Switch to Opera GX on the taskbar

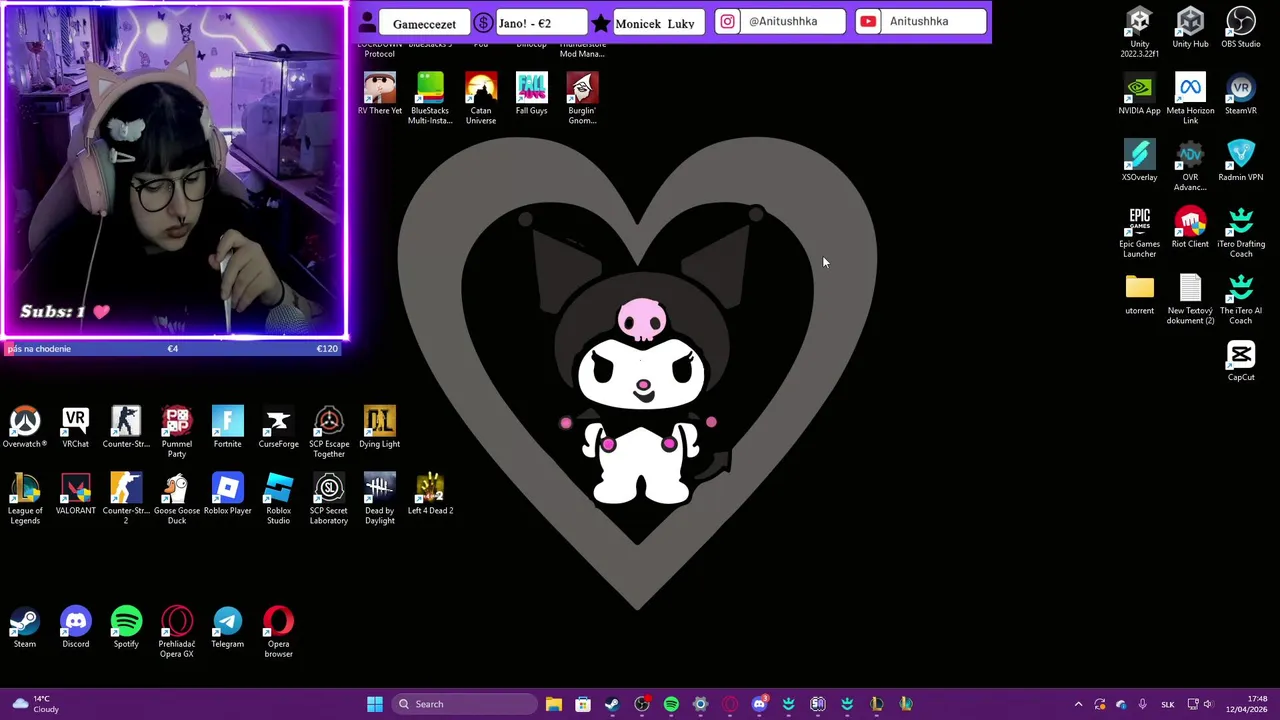coord(730,704)
